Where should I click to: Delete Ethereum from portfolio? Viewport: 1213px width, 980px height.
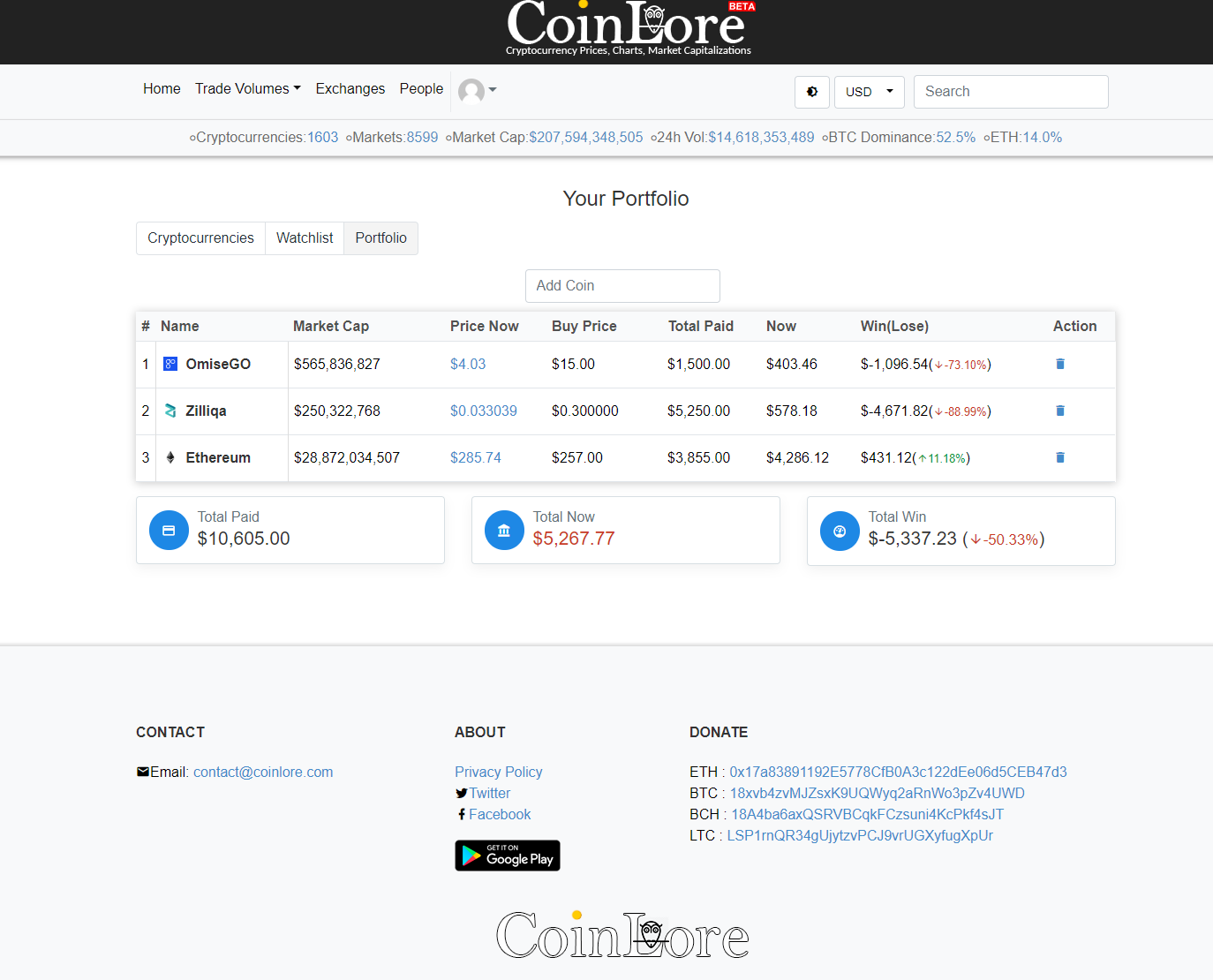(1060, 457)
